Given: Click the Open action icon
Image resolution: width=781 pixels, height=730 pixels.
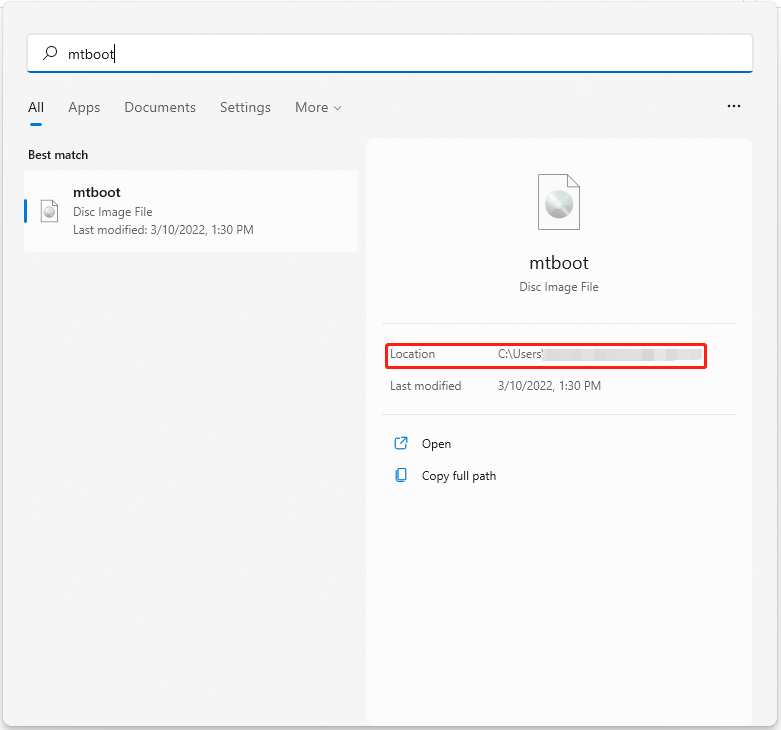Looking at the screenshot, I should (401, 443).
